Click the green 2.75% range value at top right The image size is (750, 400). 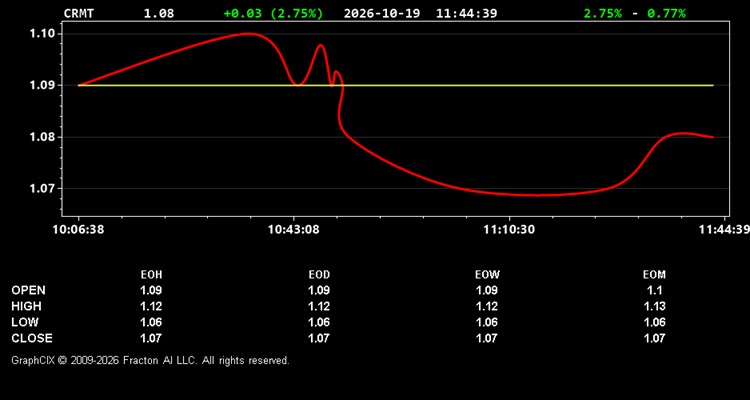tap(603, 13)
